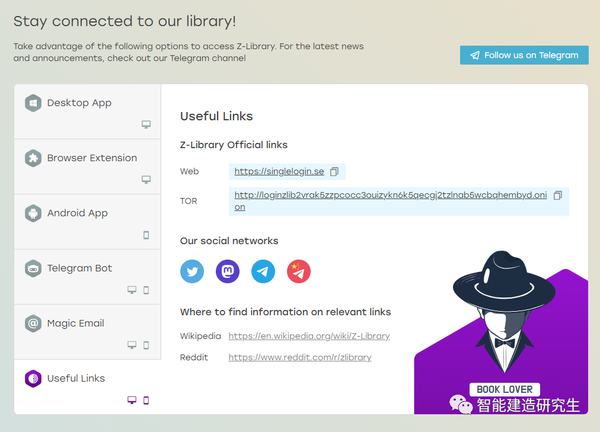Click the @ icon beside Magic Email
The height and width of the screenshot is (432, 600).
click(x=33, y=323)
